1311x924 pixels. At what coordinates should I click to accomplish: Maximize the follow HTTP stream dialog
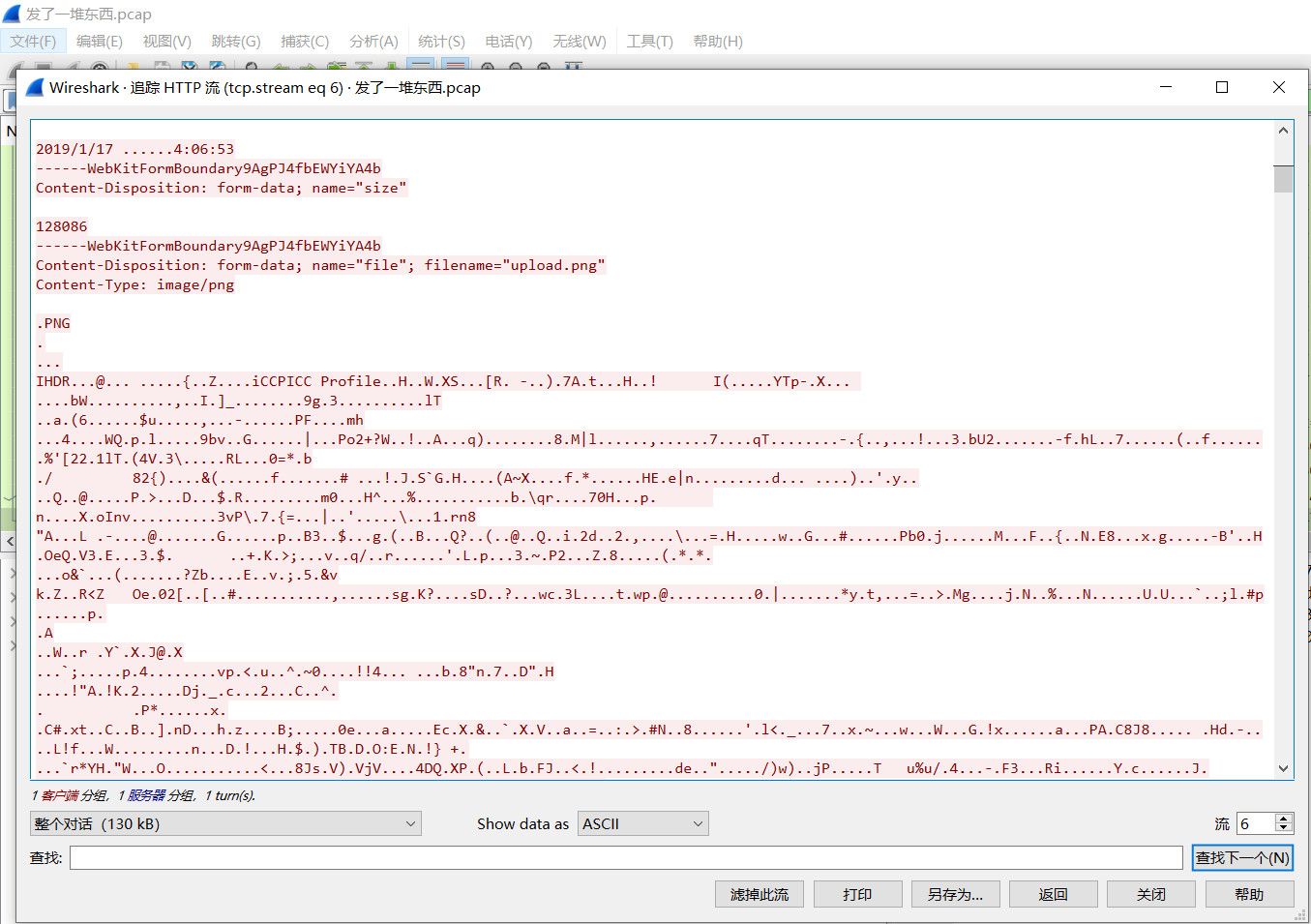click(1222, 87)
